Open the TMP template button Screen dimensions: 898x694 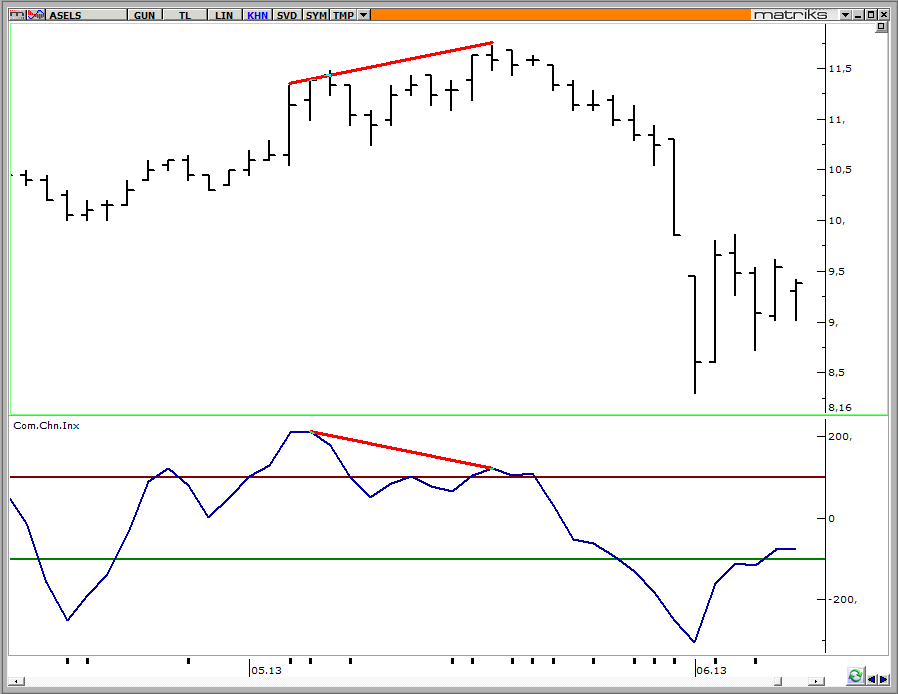click(344, 15)
